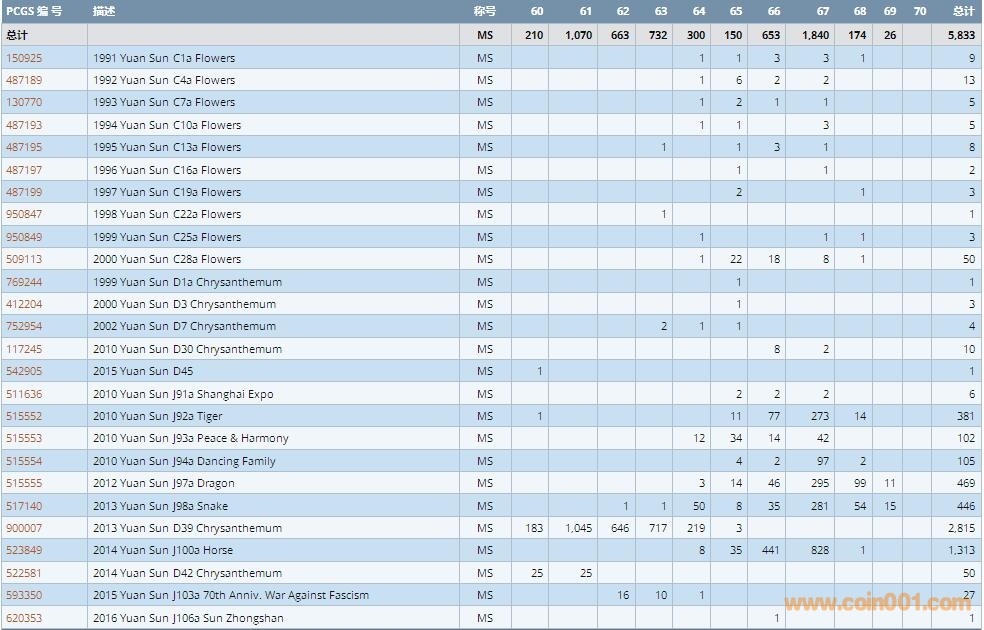Open PCGS number 900007 link
Screen dimensions: 984x630
24,528
